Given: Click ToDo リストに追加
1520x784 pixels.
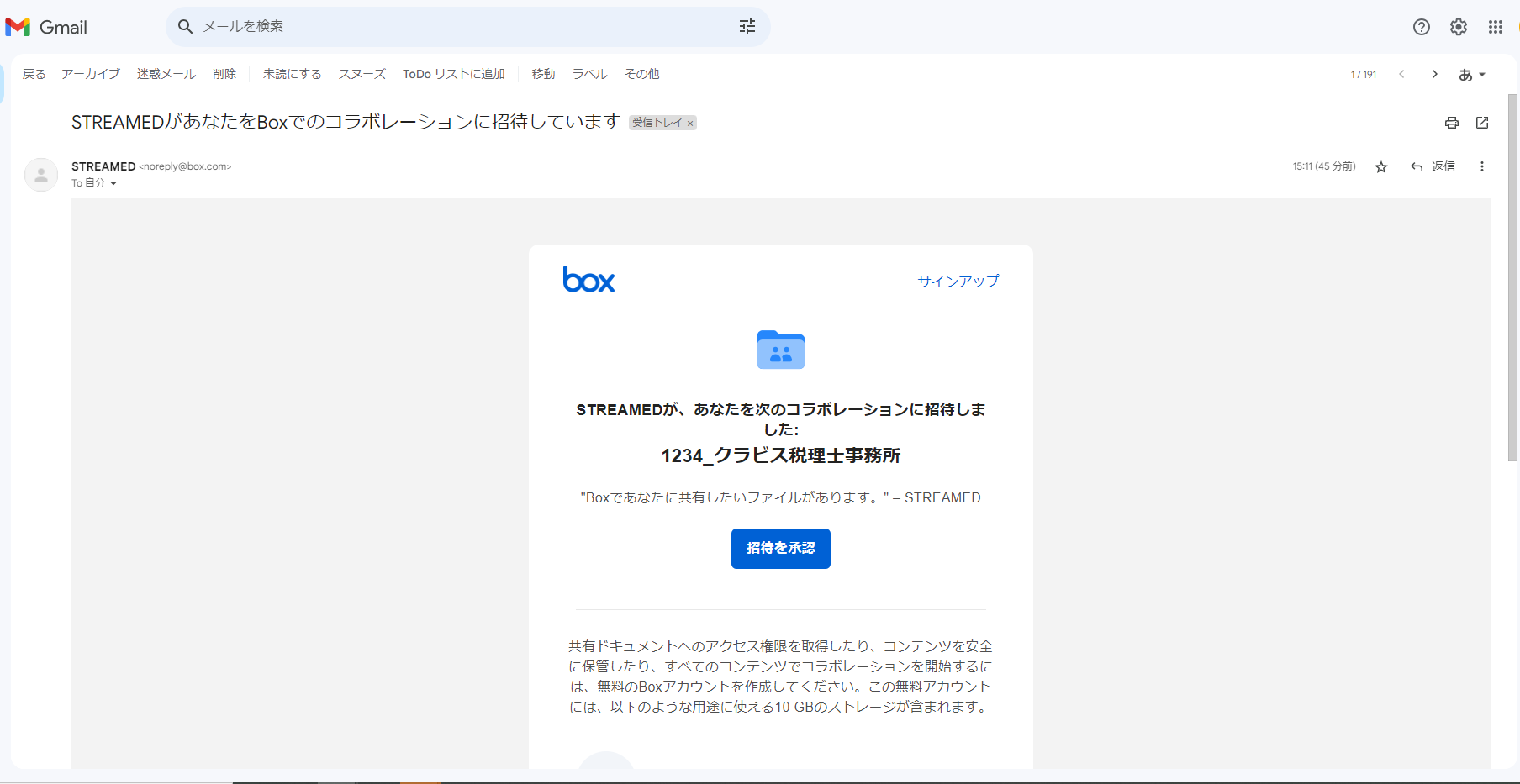Looking at the screenshot, I should click(x=454, y=74).
